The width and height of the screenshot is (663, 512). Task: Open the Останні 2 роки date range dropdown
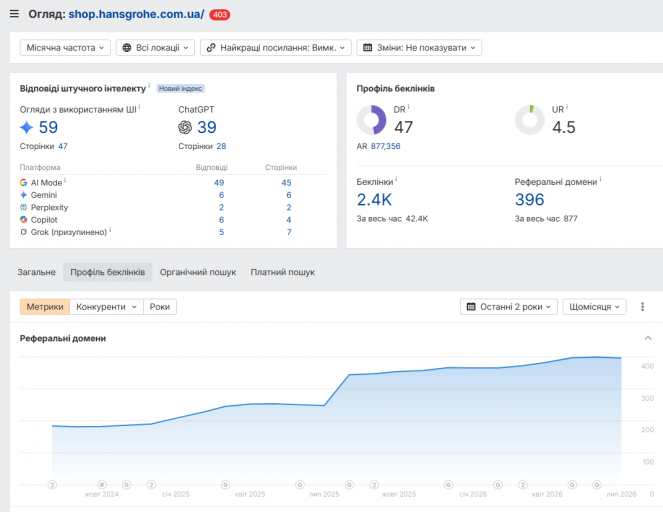(x=509, y=307)
